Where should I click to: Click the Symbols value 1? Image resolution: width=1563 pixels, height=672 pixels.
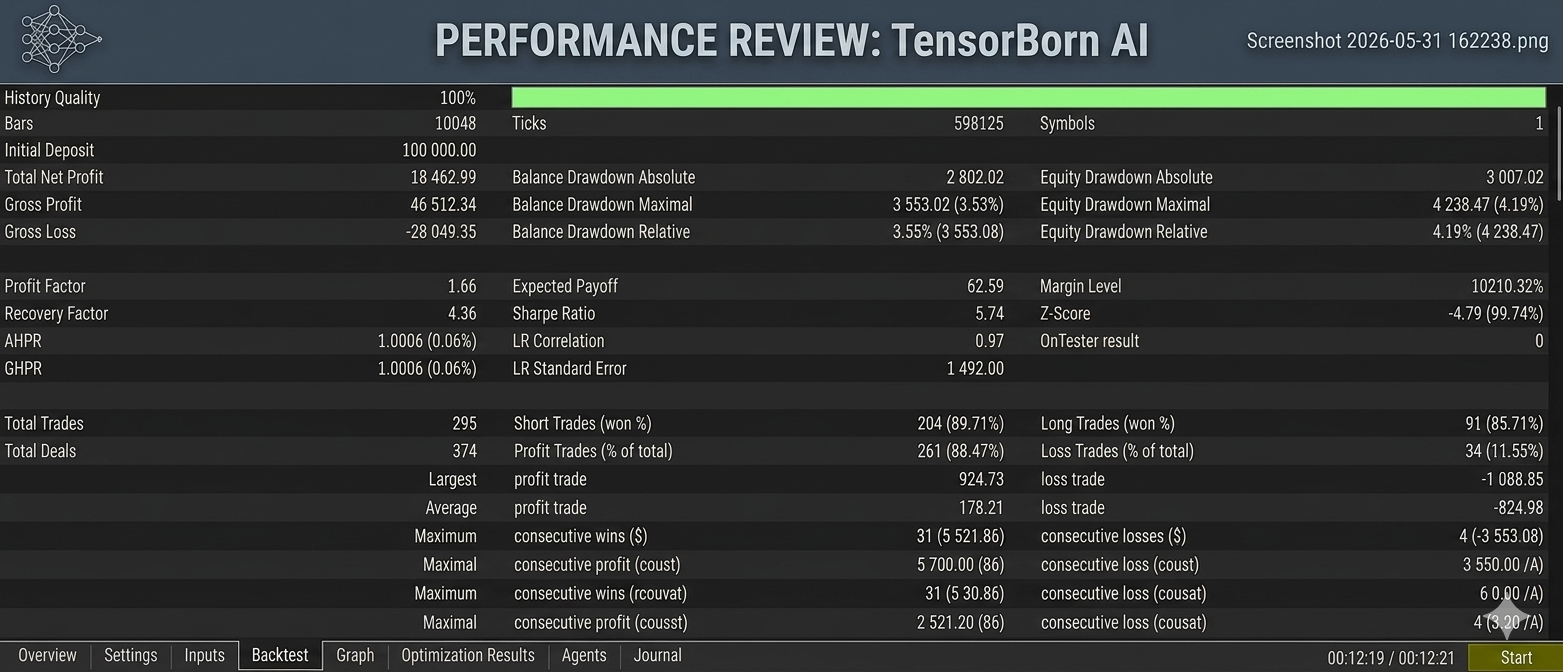pyautogui.click(x=1540, y=124)
